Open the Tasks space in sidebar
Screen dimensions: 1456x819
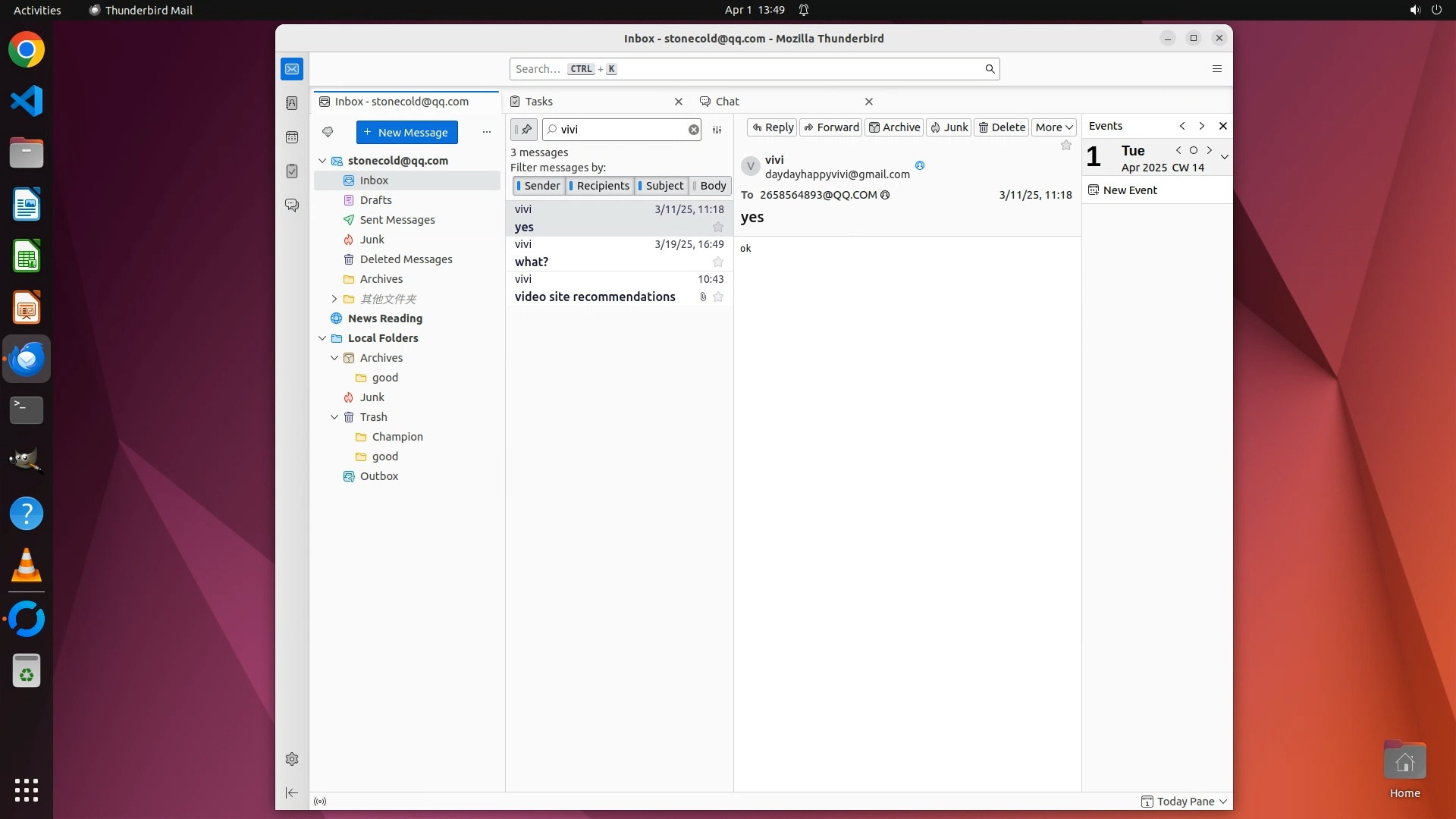[x=292, y=171]
